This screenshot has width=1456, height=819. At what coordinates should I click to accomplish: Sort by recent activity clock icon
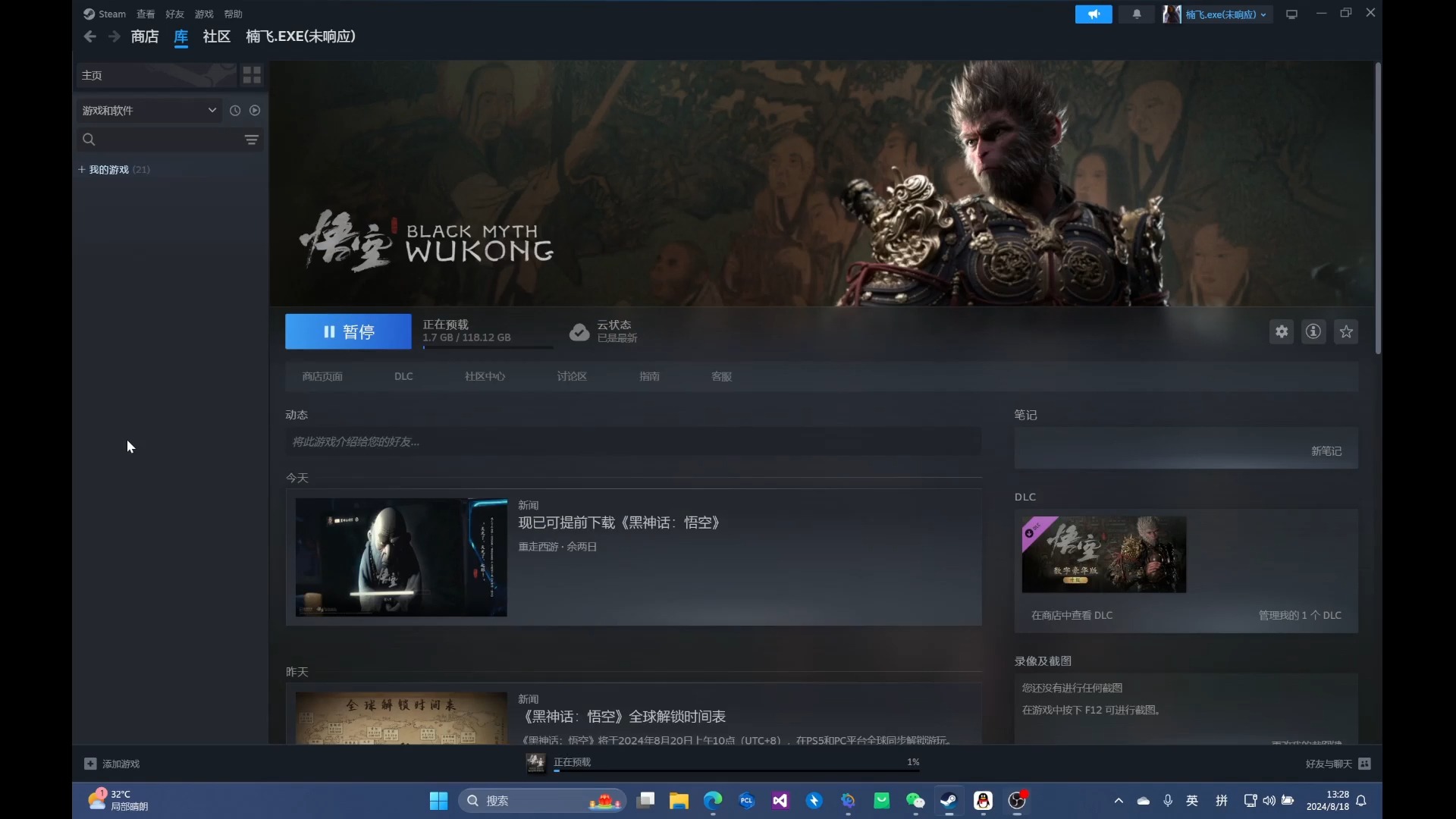(x=235, y=111)
